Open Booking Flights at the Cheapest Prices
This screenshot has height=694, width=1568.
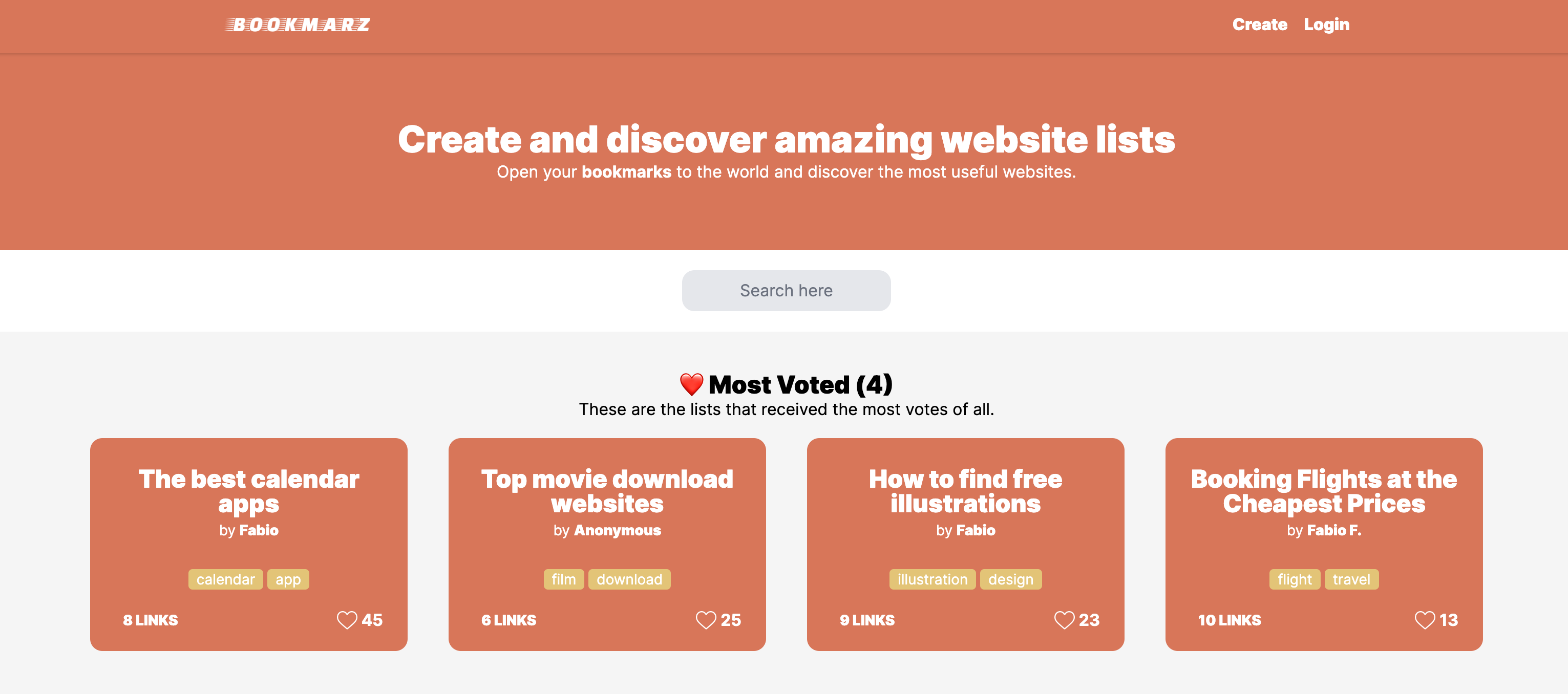pyautogui.click(x=1324, y=491)
